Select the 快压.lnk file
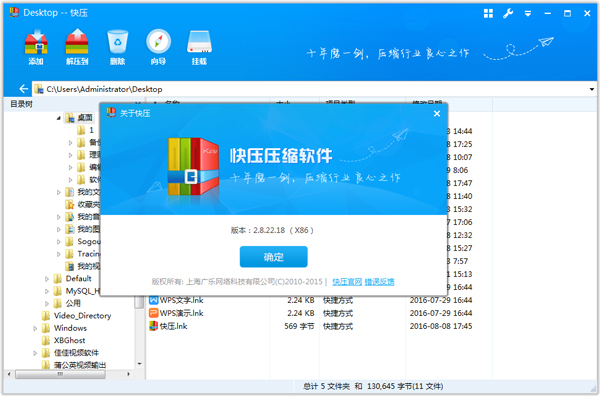 (x=173, y=326)
